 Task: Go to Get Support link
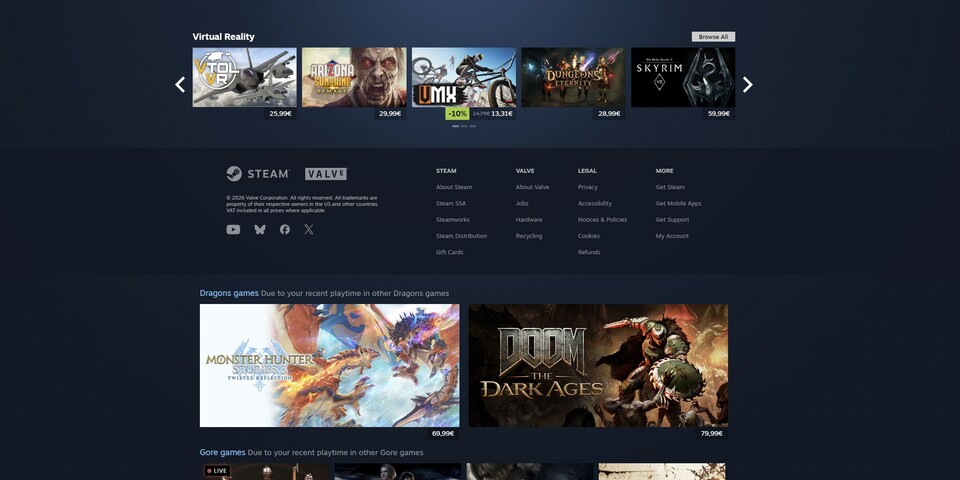click(672, 219)
